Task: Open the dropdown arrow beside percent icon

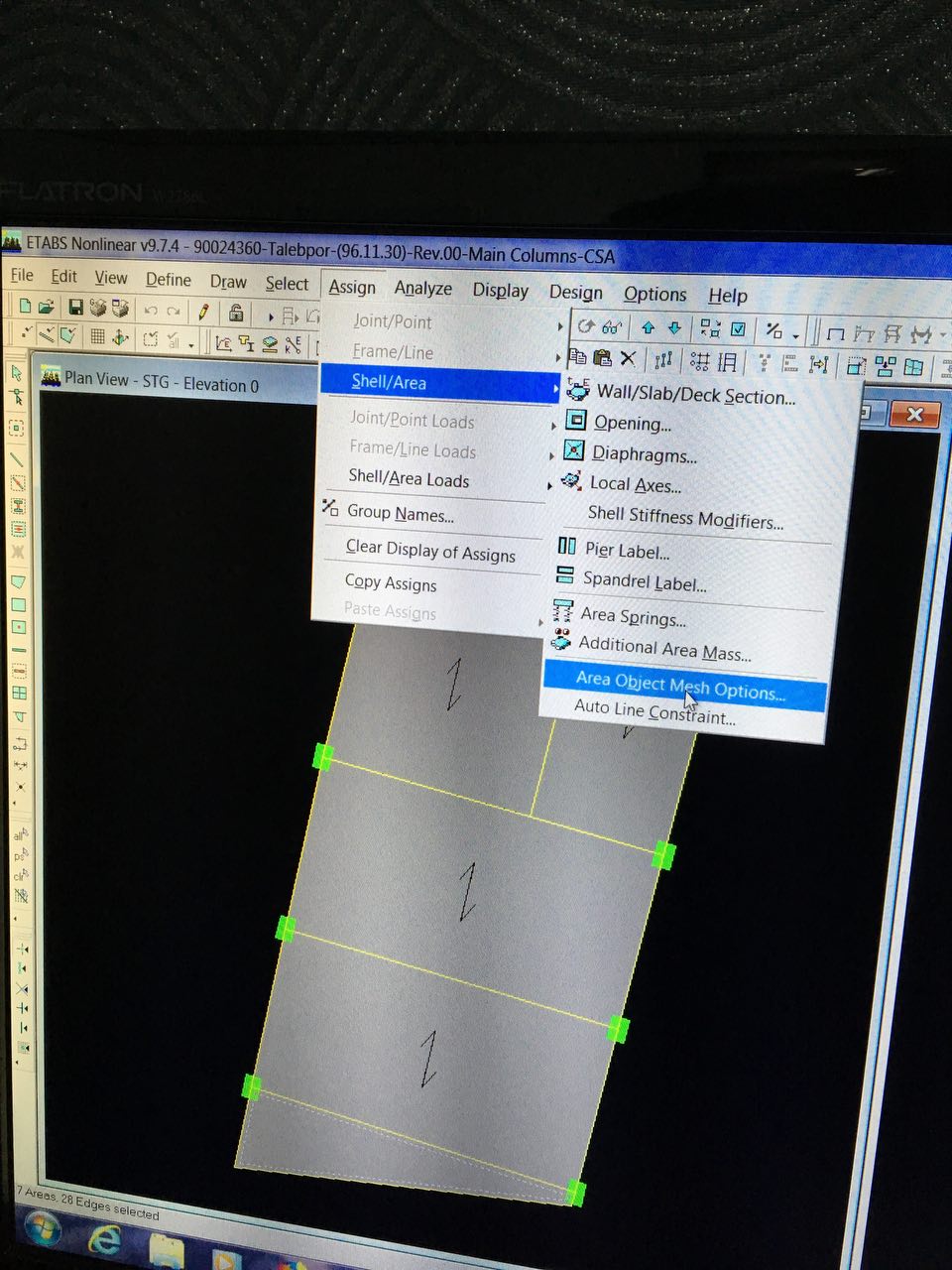Action: [x=795, y=335]
